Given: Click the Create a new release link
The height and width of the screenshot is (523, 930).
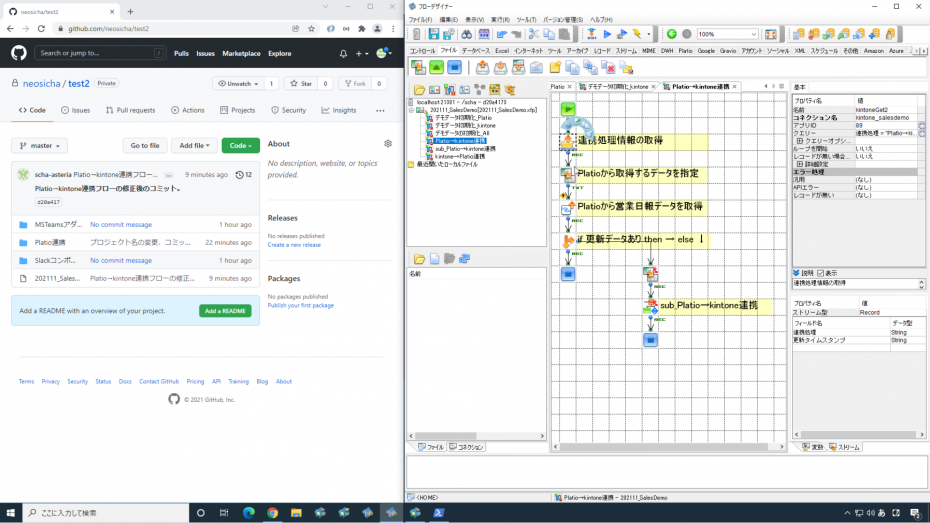Looking at the screenshot, I should click(x=294, y=245).
